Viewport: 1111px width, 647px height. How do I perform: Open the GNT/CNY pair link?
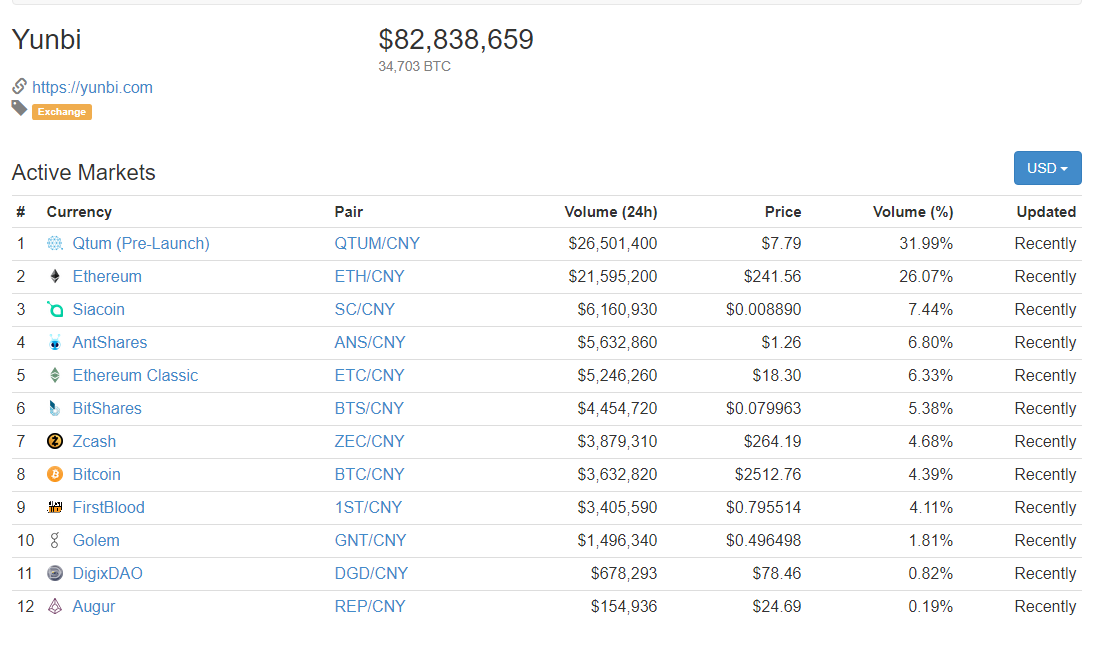tap(370, 540)
